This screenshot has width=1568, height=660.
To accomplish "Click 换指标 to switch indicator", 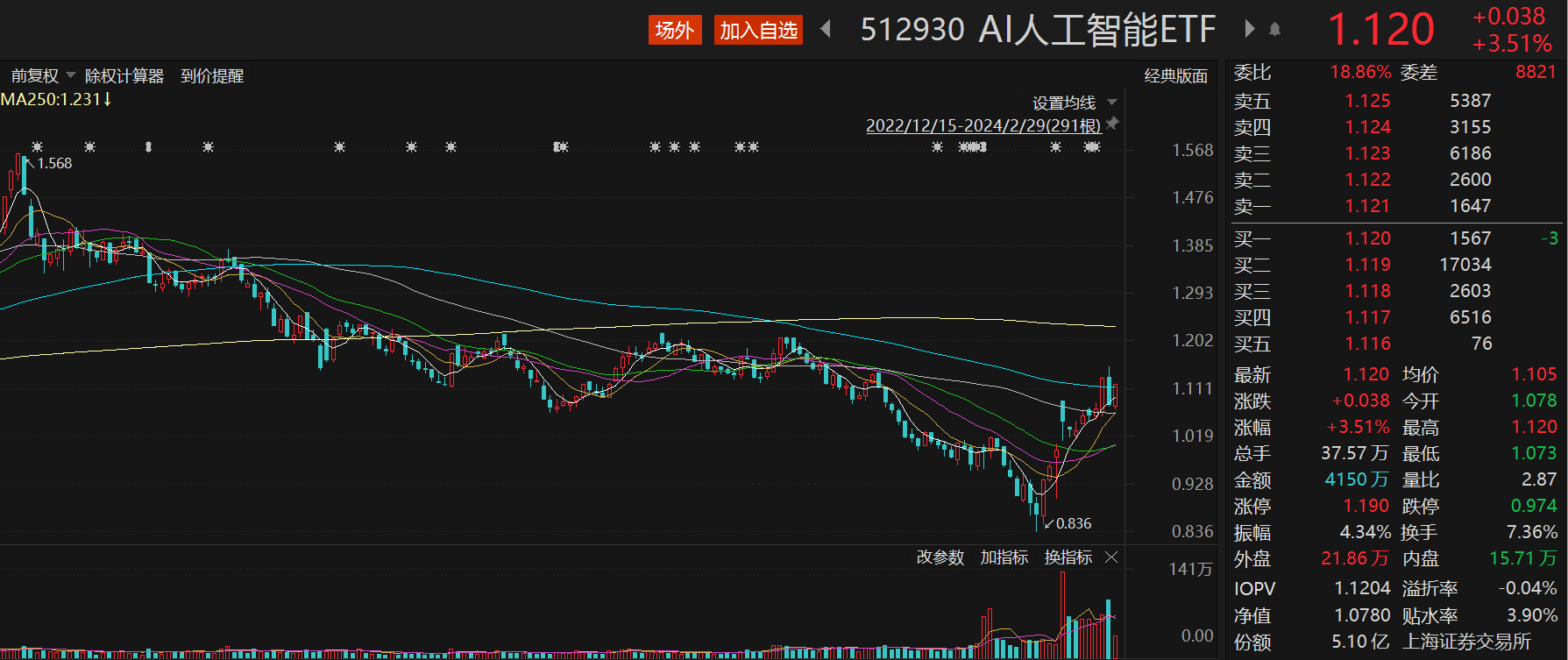I will pos(1068,557).
